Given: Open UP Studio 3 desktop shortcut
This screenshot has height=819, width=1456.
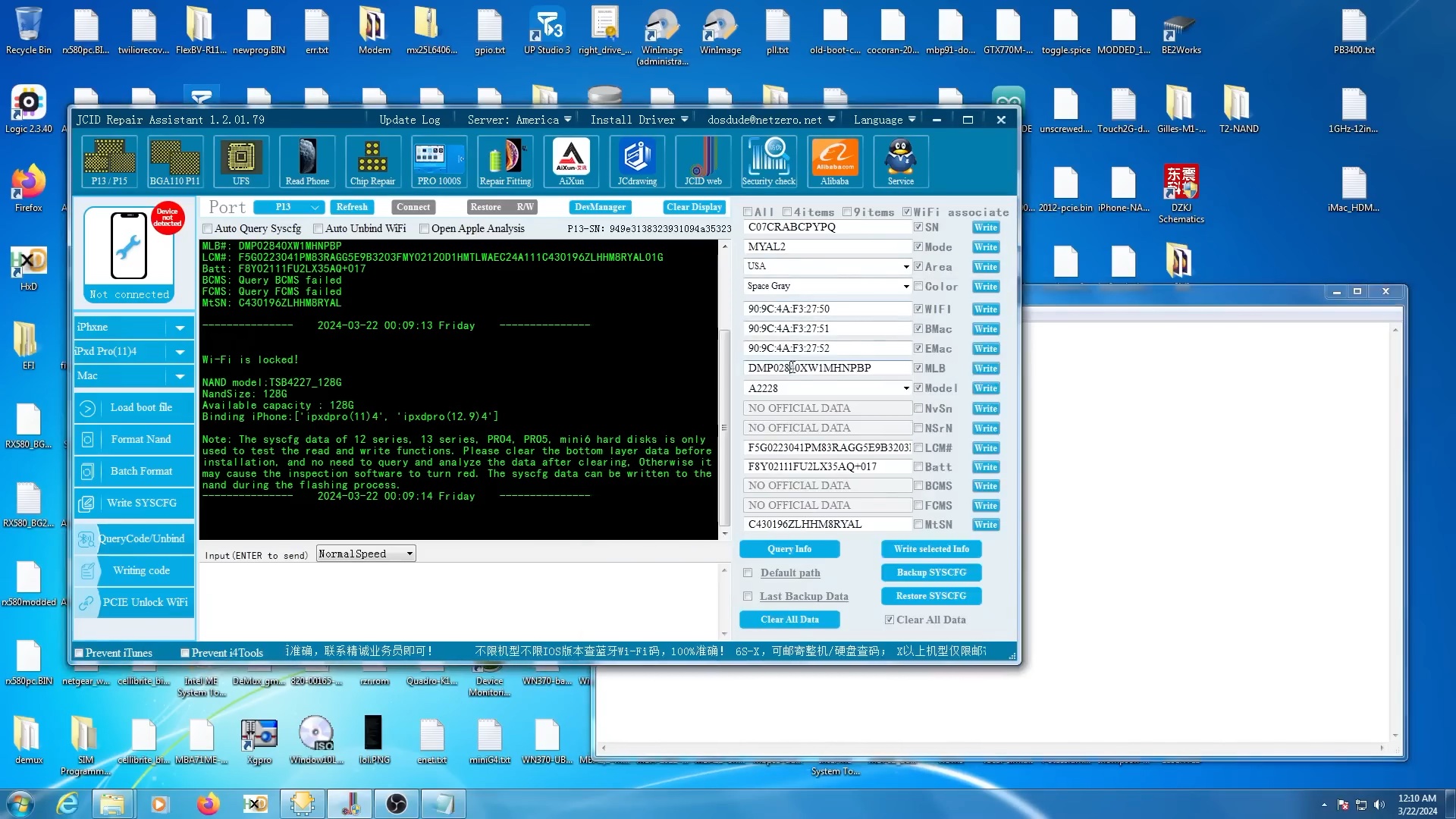Looking at the screenshot, I should coord(547,32).
